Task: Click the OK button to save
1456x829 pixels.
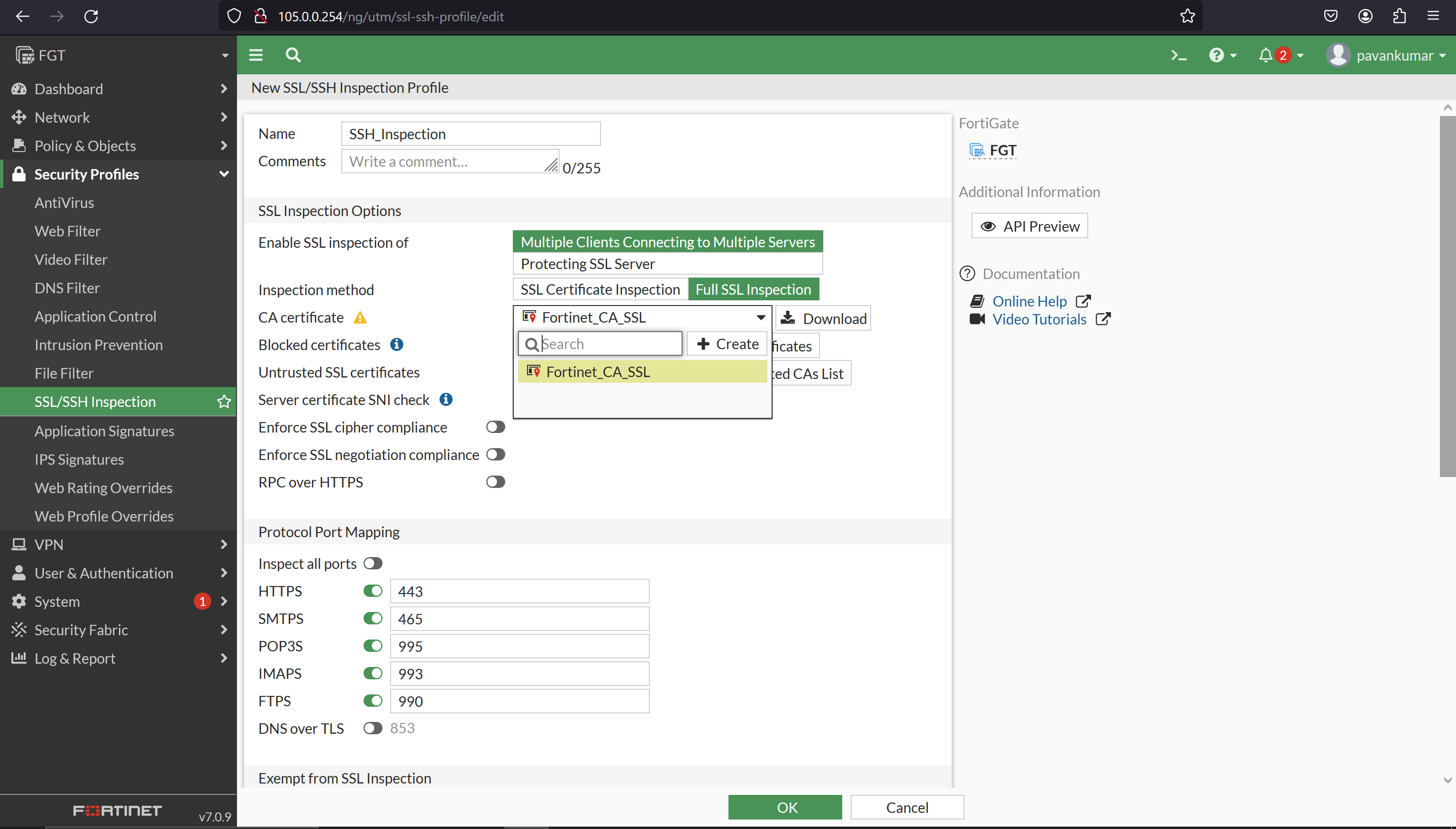Action: (x=785, y=807)
